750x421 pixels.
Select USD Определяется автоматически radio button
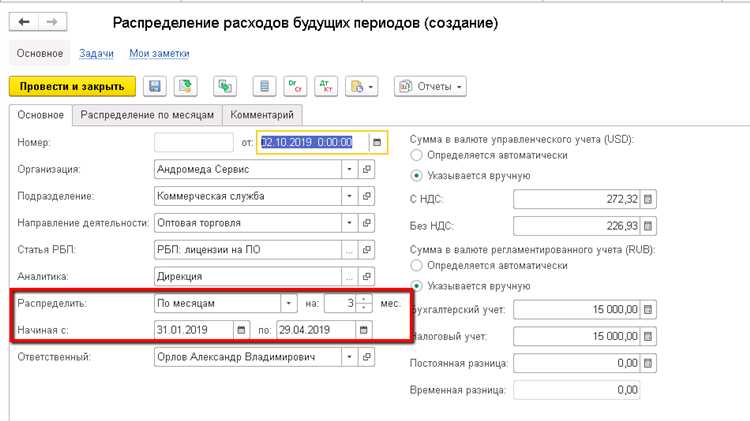tap(417, 155)
